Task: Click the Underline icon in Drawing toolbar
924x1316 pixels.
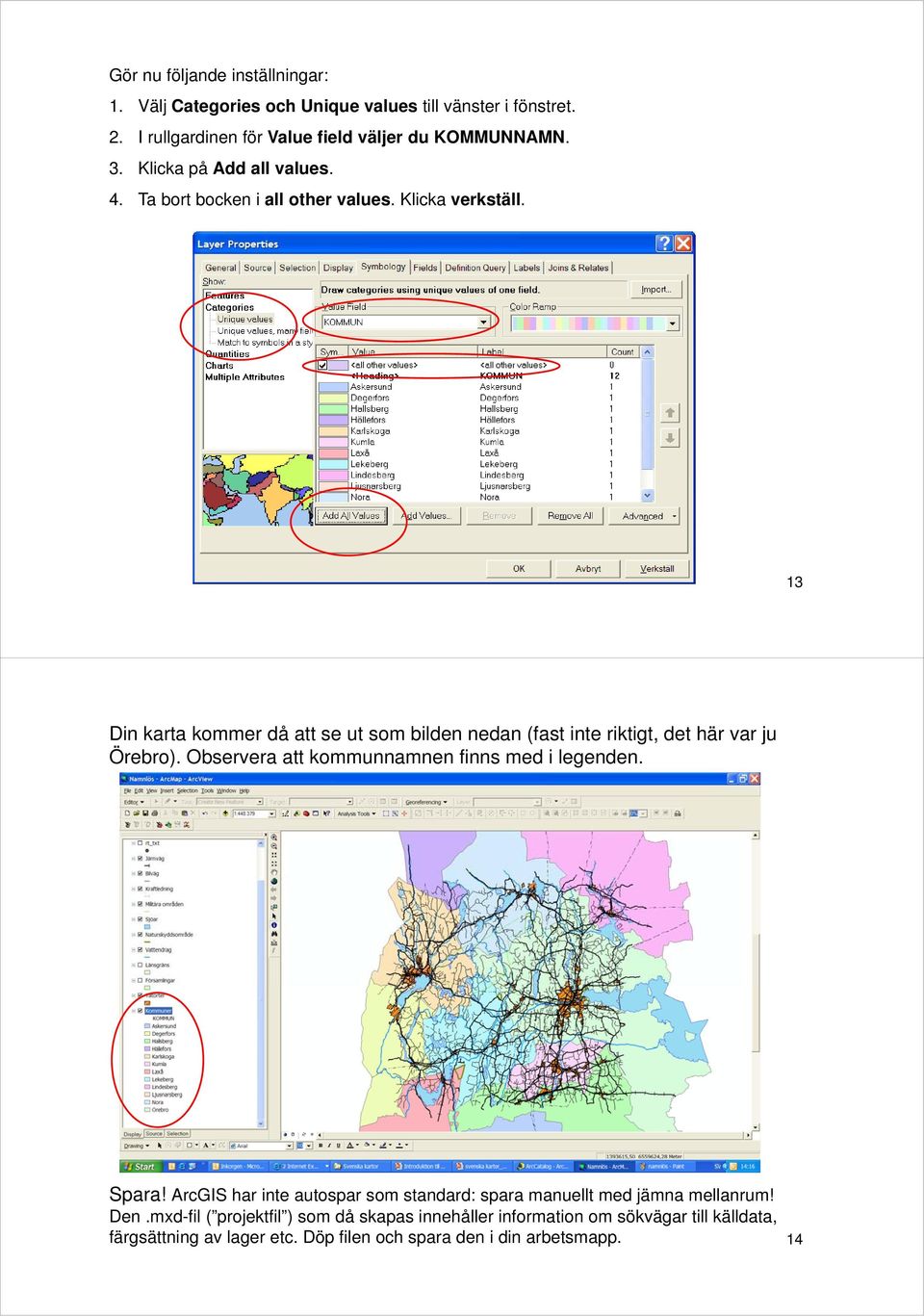Action: pyautogui.click(x=337, y=1146)
